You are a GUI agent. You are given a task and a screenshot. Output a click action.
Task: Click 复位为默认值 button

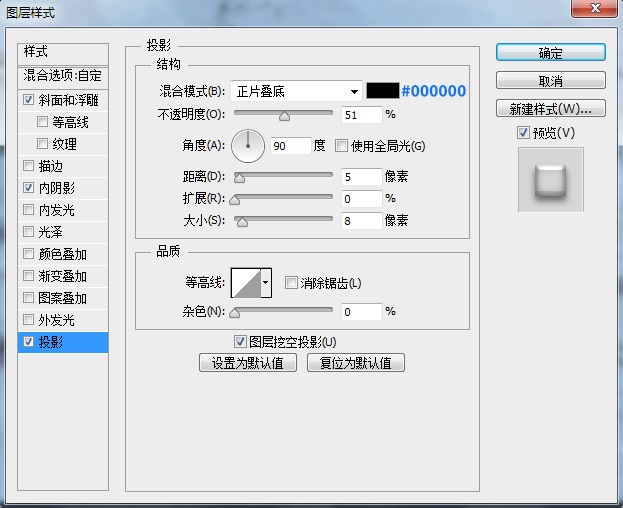(x=356, y=363)
